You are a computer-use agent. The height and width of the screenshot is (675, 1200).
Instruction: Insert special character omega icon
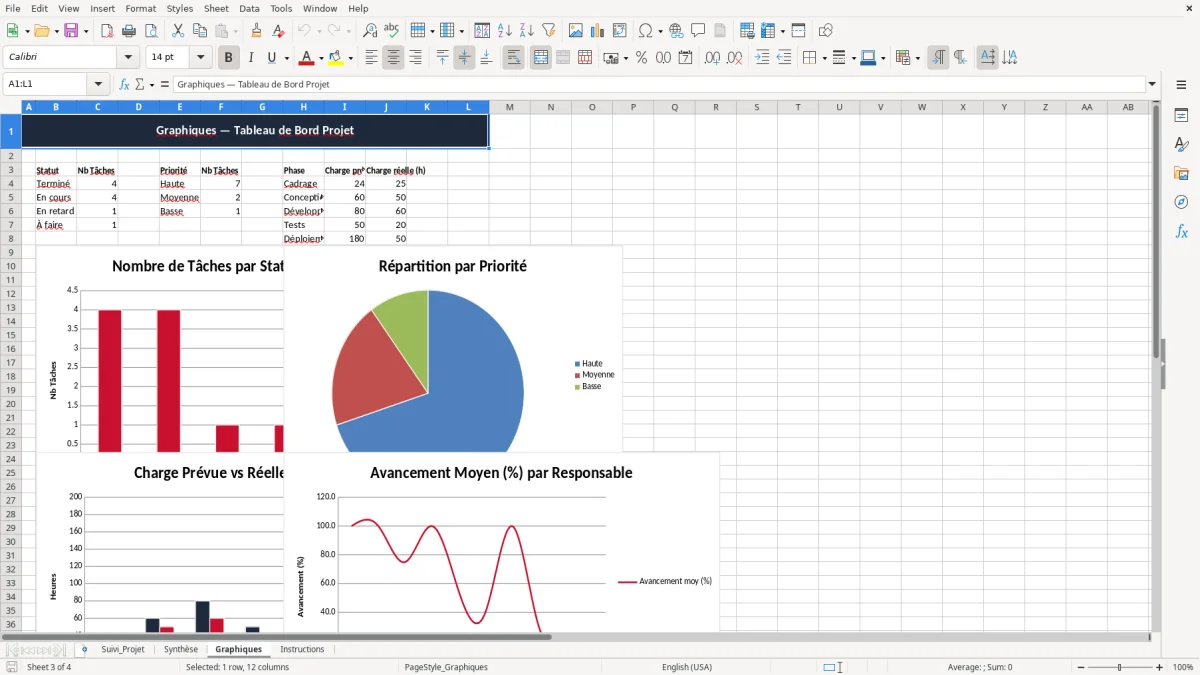click(645, 31)
